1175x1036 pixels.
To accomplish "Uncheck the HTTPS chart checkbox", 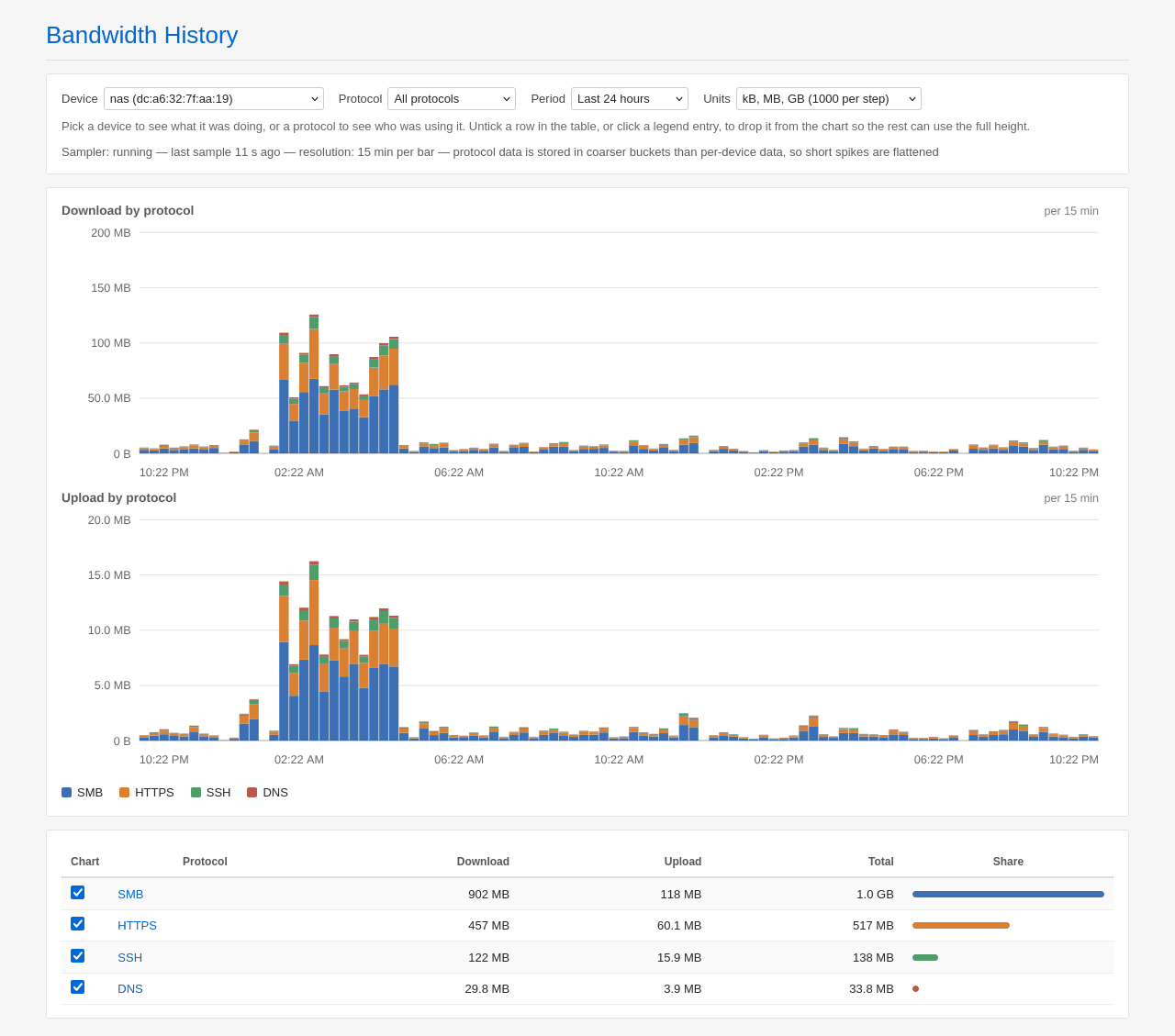I will coord(78,924).
